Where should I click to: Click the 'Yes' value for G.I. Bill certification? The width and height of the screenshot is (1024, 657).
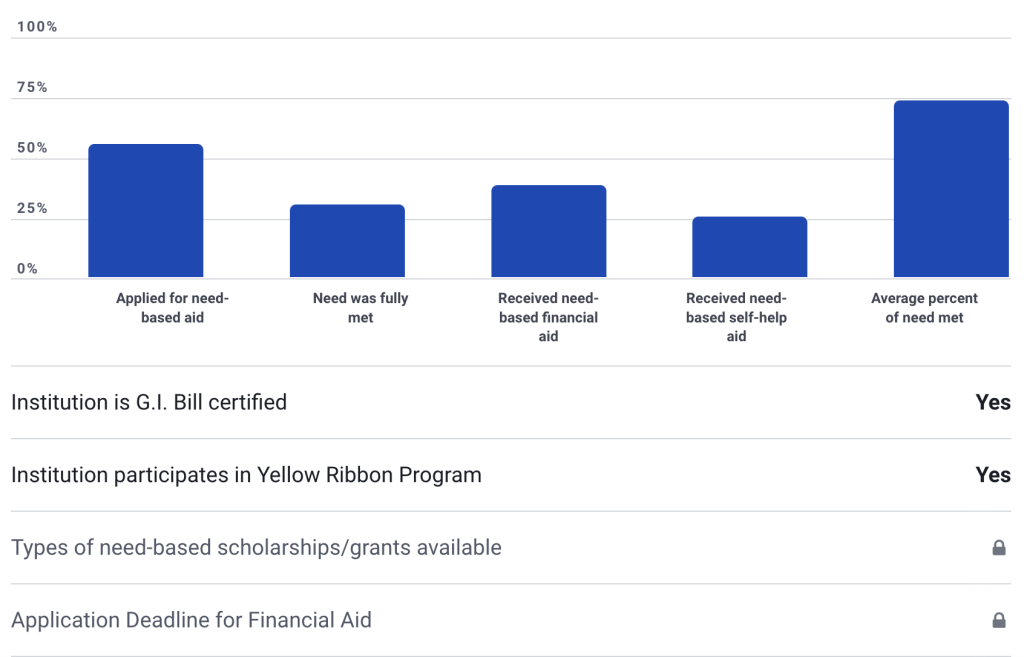tap(992, 402)
